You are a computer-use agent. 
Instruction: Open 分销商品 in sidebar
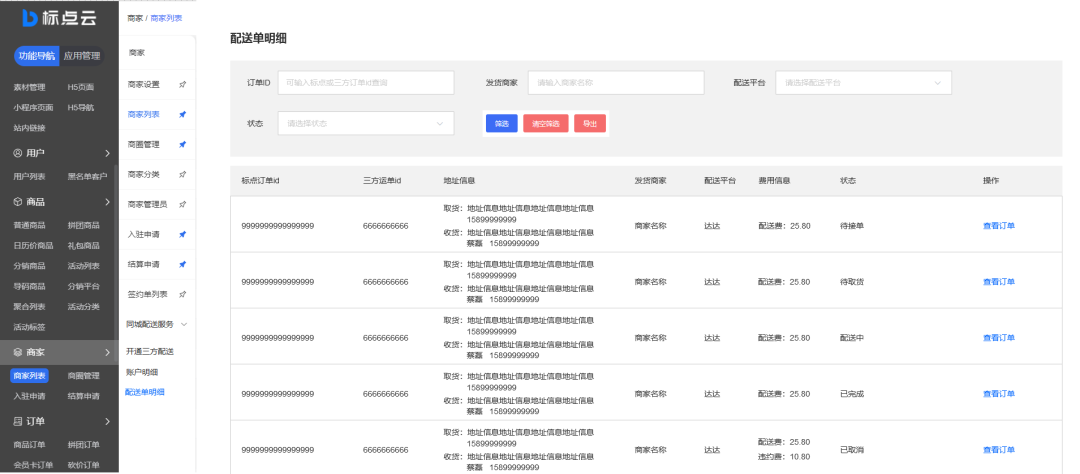click(29, 266)
